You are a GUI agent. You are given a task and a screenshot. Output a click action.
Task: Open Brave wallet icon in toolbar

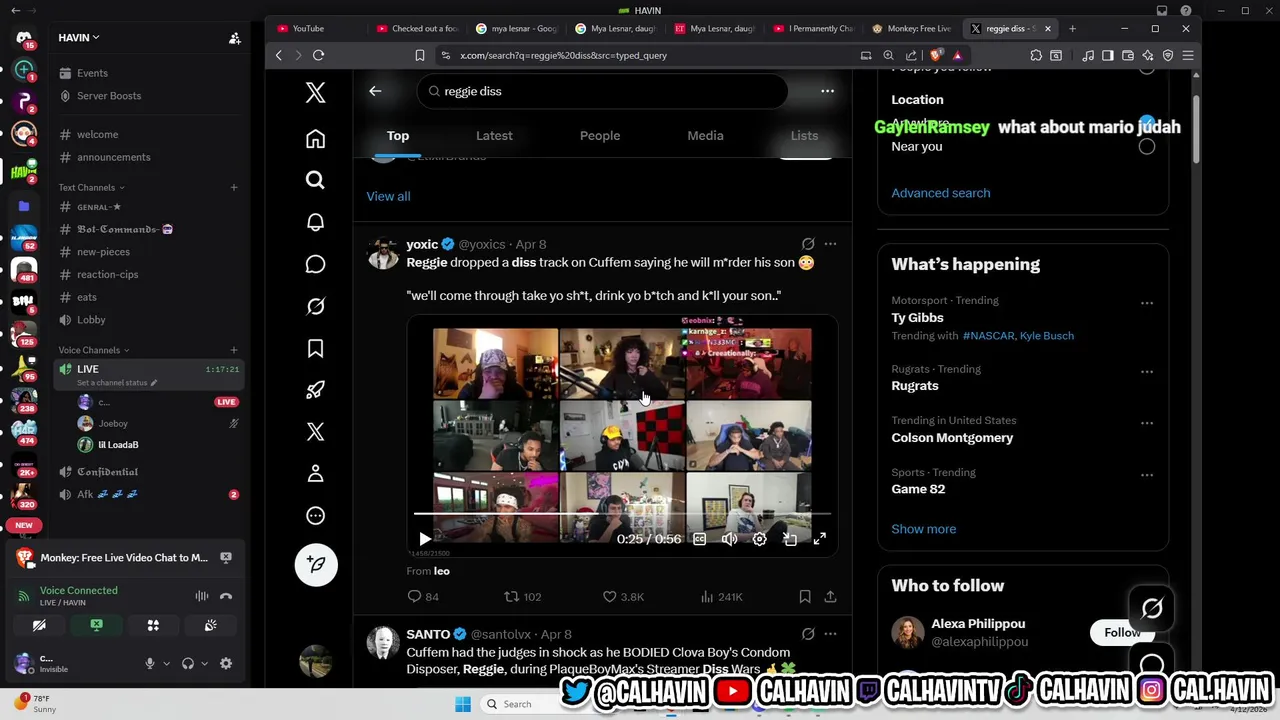tap(1127, 55)
